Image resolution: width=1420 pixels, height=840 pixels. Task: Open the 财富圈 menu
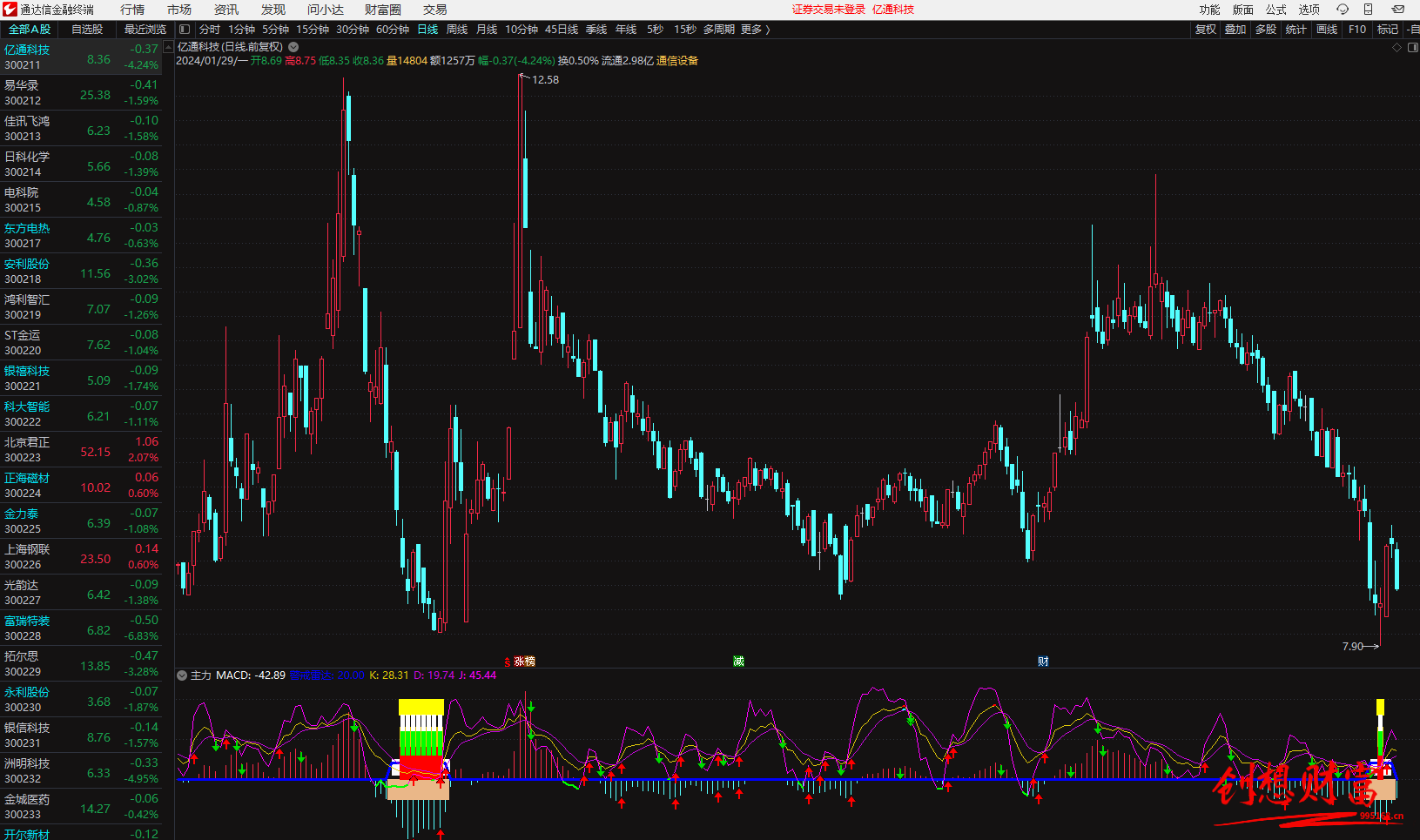(x=383, y=10)
